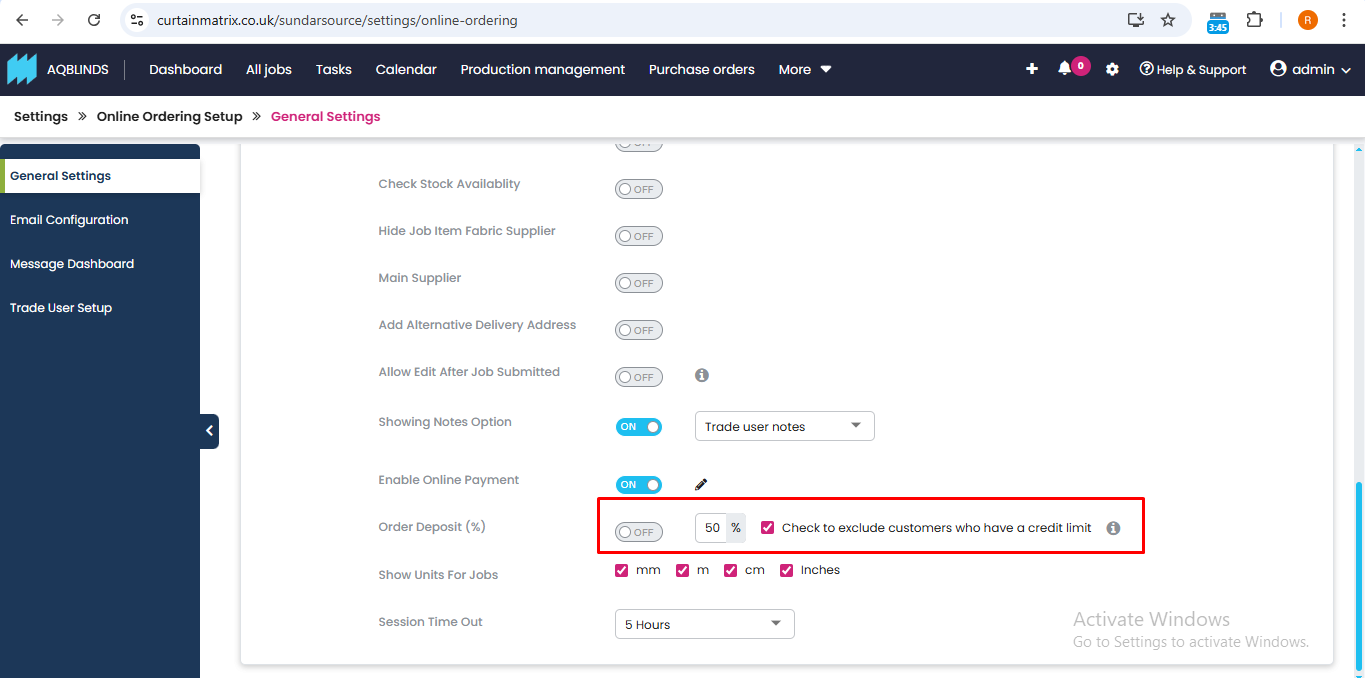Viewport: 1365px width, 678px height.
Task: Bookmark page with the star icon
Action: (1168, 20)
